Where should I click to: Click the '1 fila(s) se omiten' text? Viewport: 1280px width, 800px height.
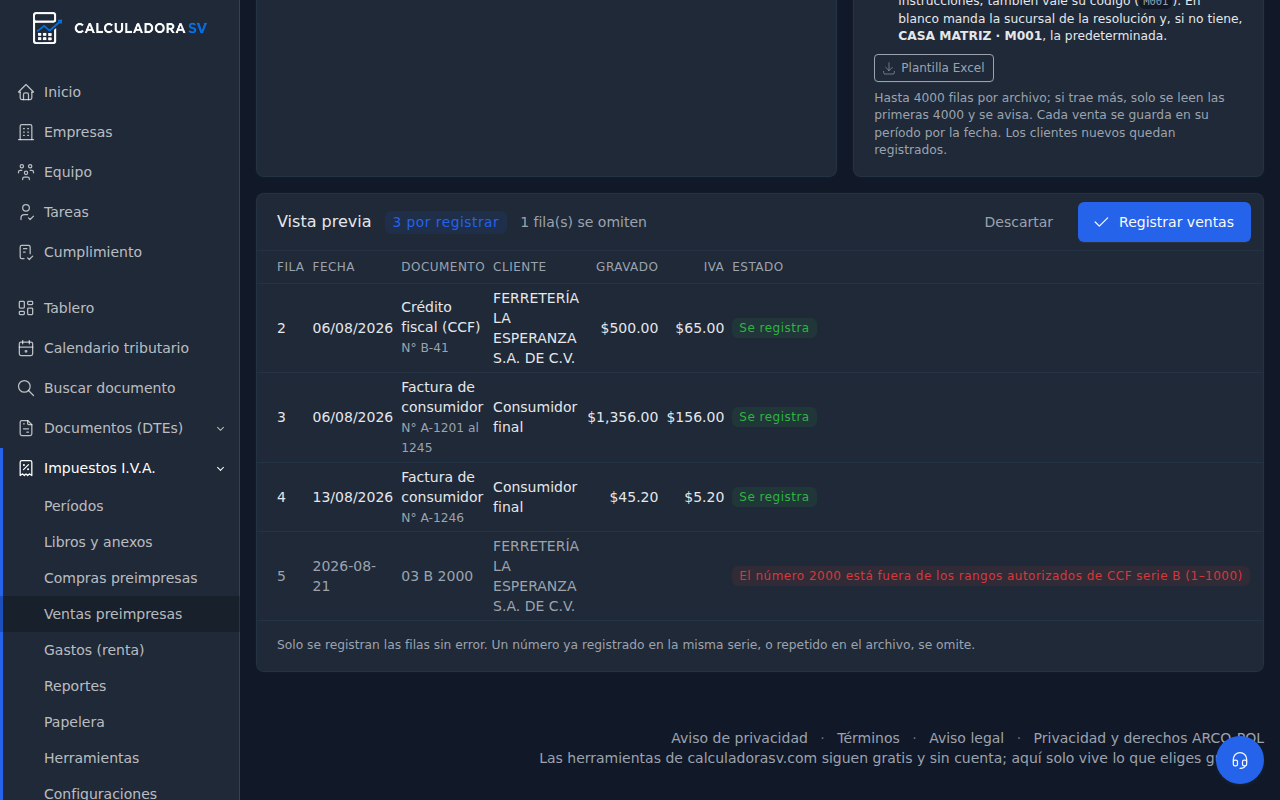click(583, 222)
